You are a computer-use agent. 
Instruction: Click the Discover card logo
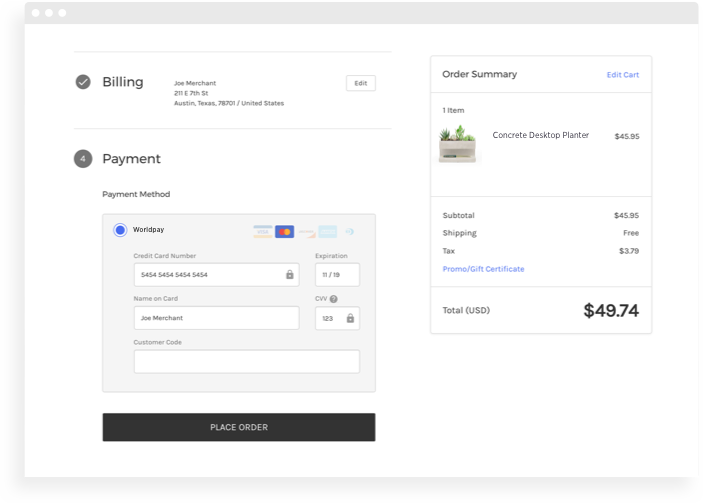click(x=306, y=231)
